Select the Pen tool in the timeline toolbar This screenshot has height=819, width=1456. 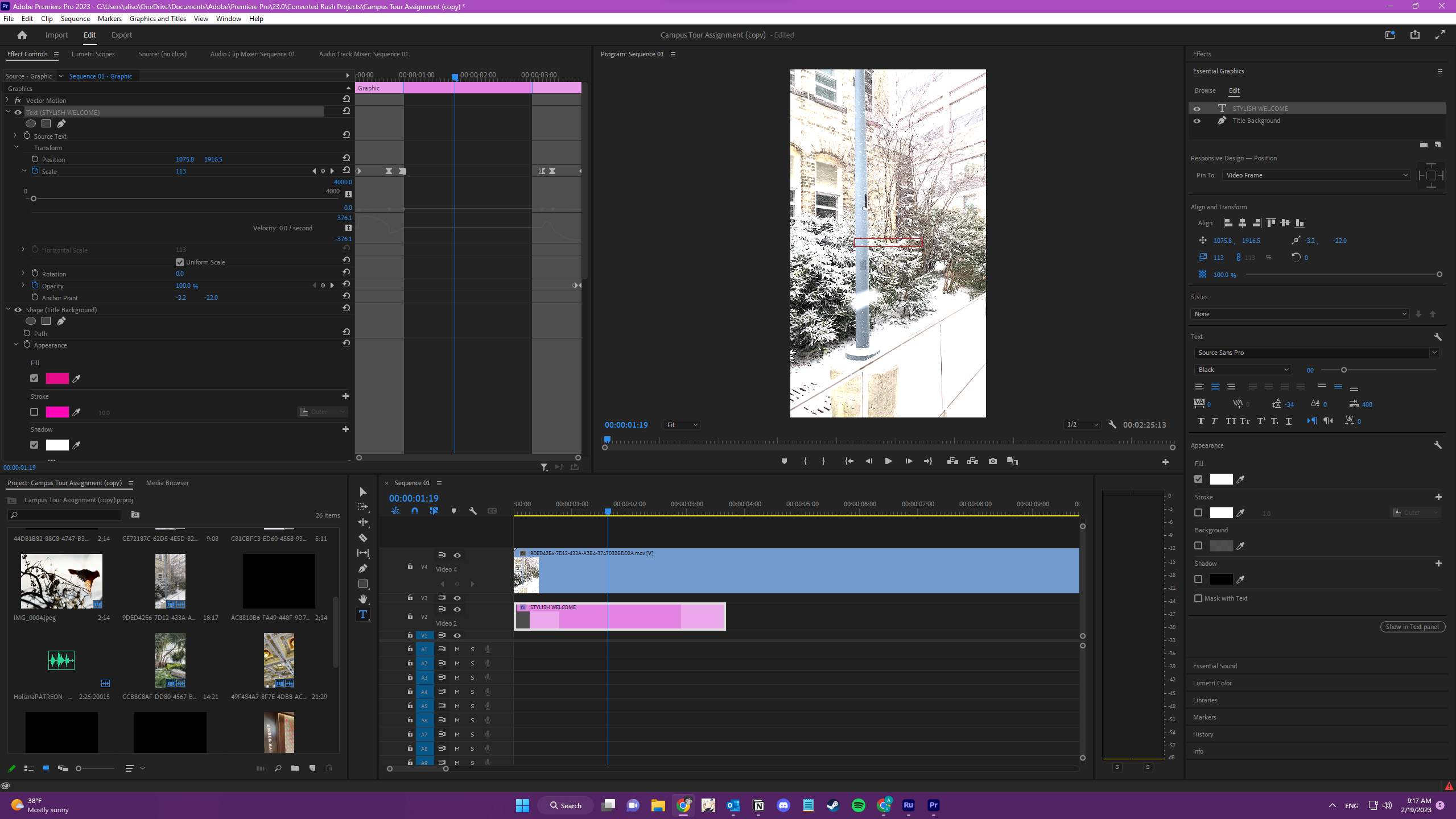click(x=362, y=568)
